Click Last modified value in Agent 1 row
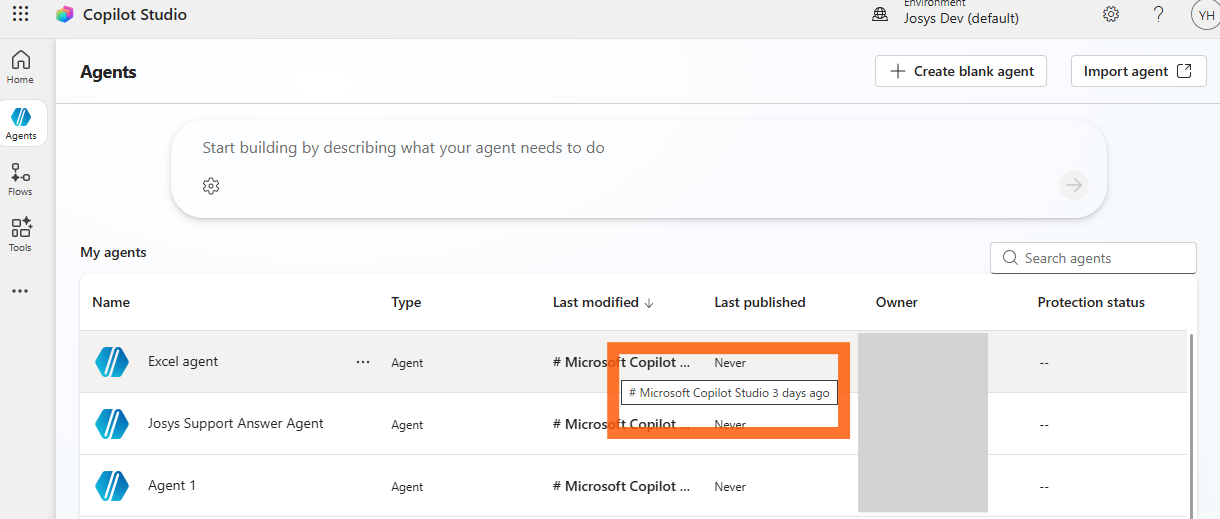 [621, 486]
